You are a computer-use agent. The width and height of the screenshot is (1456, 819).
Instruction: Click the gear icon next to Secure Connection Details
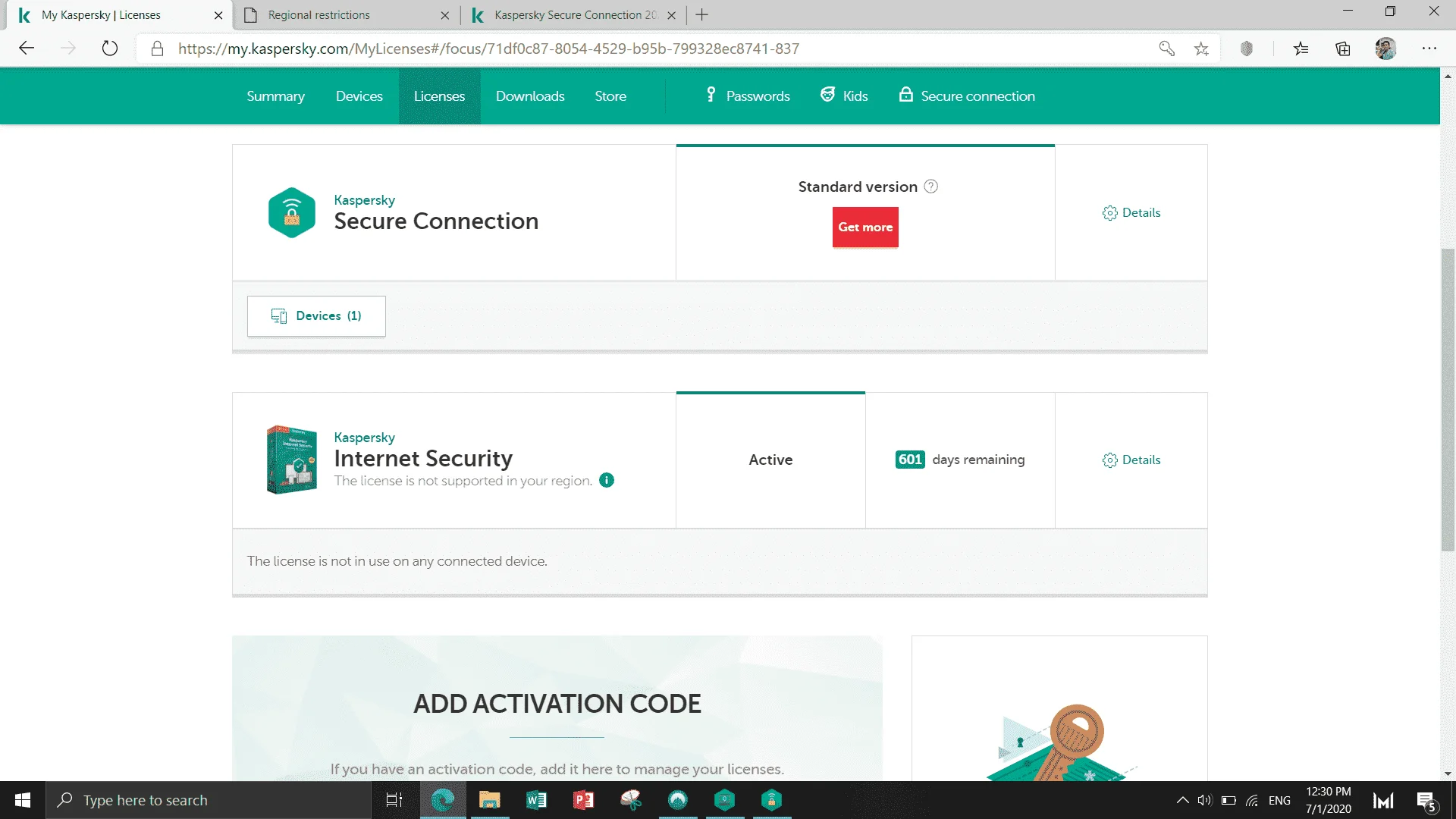coord(1110,213)
